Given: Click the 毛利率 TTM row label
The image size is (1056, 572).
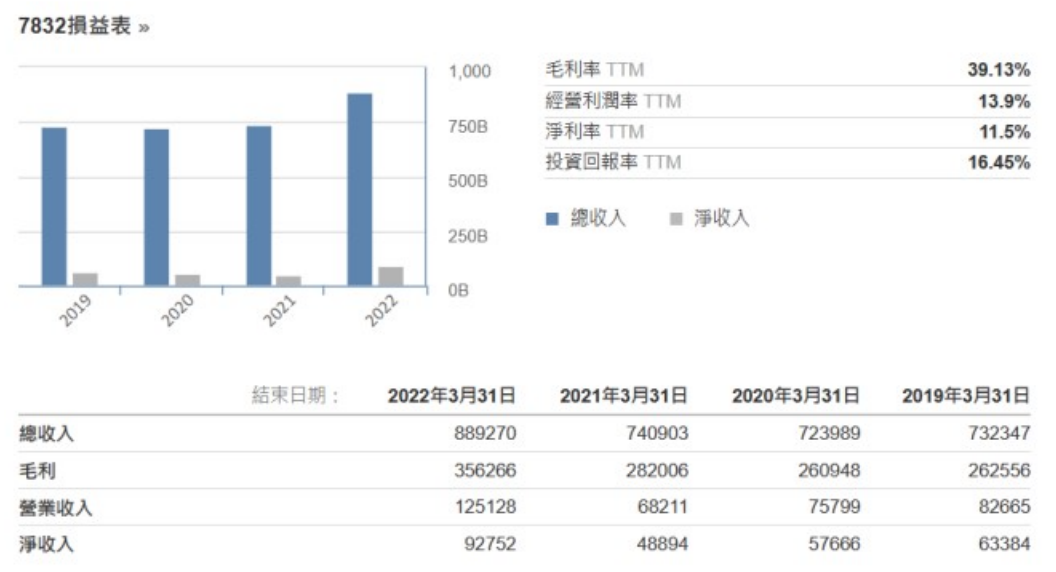Looking at the screenshot, I should click(x=594, y=70).
